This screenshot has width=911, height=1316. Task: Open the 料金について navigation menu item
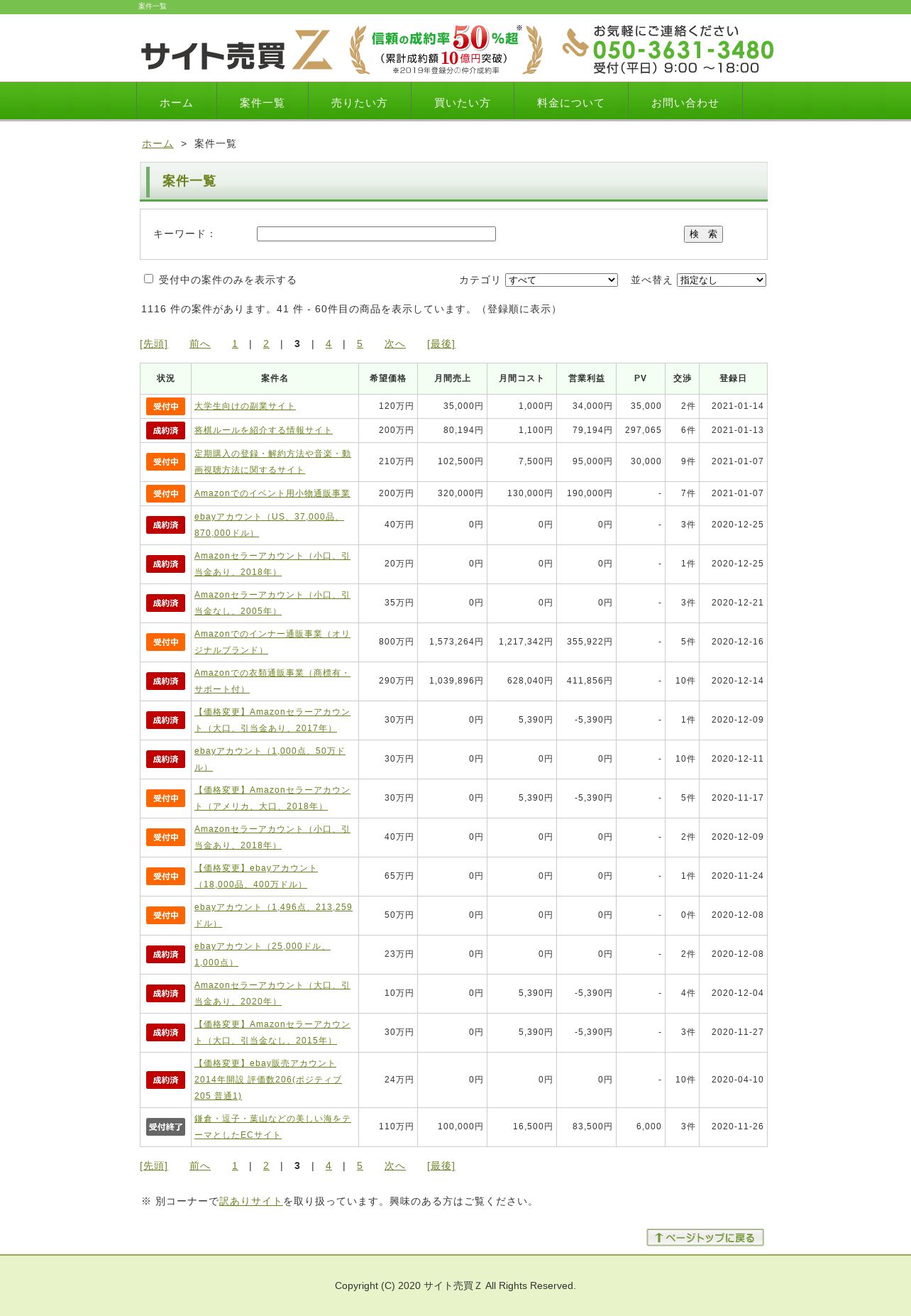pyautogui.click(x=571, y=102)
